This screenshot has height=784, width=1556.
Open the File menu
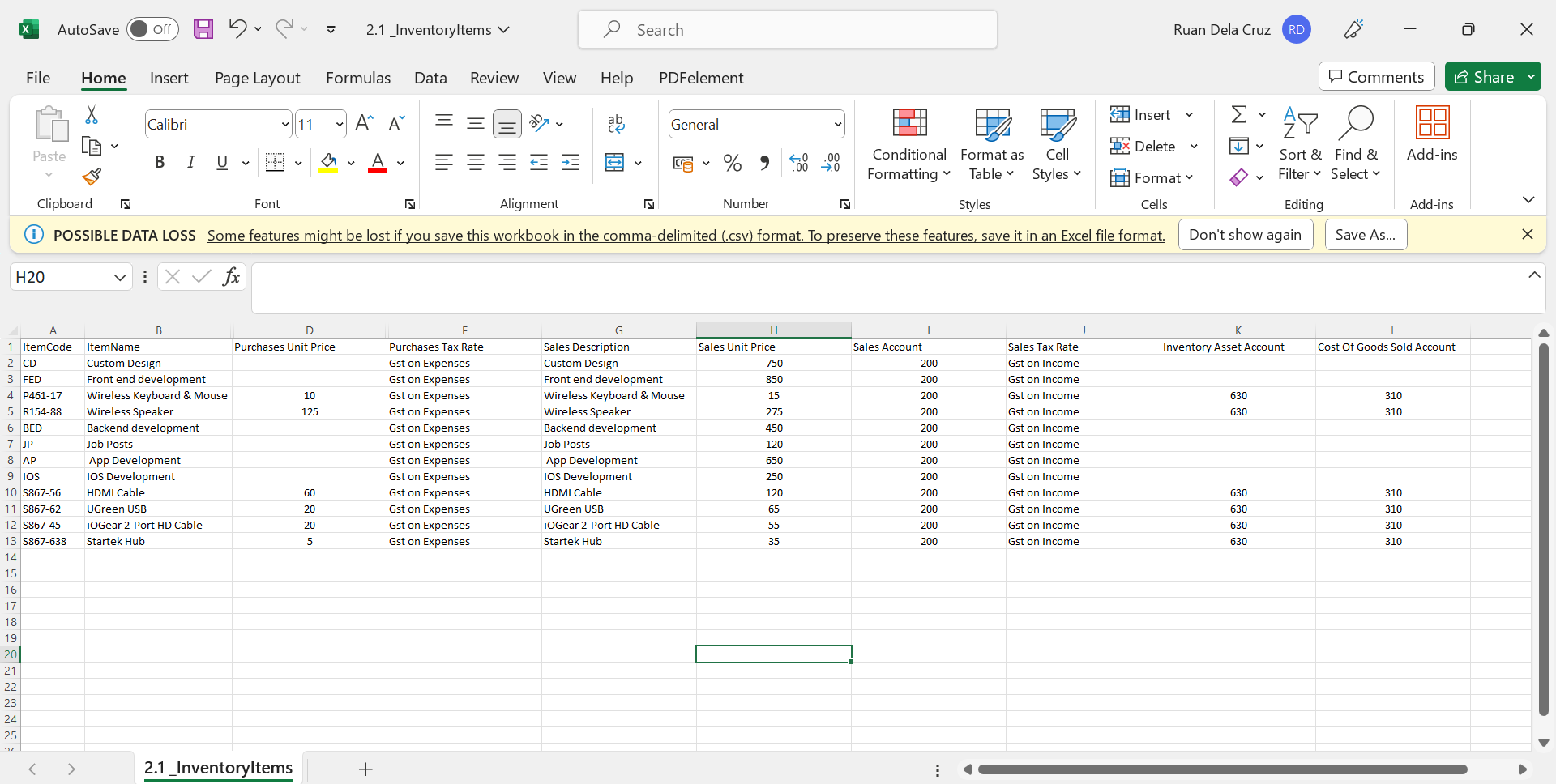click(38, 78)
